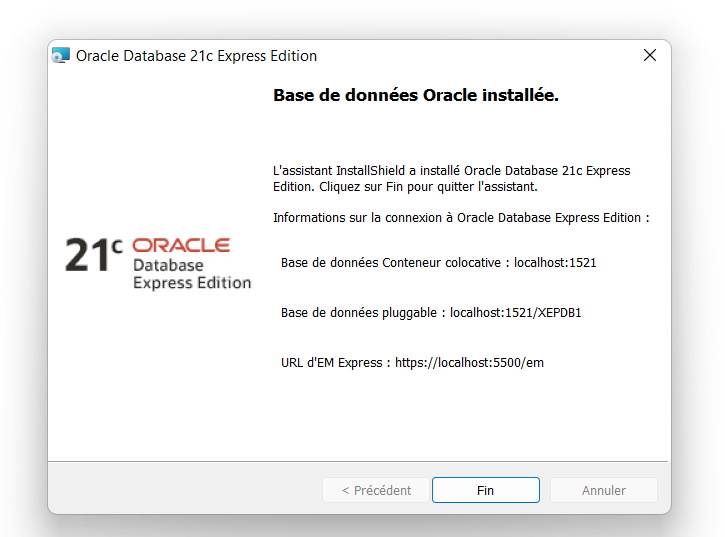Click the Annuler button
Image resolution: width=725 pixels, height=537 pixels.
603,490
